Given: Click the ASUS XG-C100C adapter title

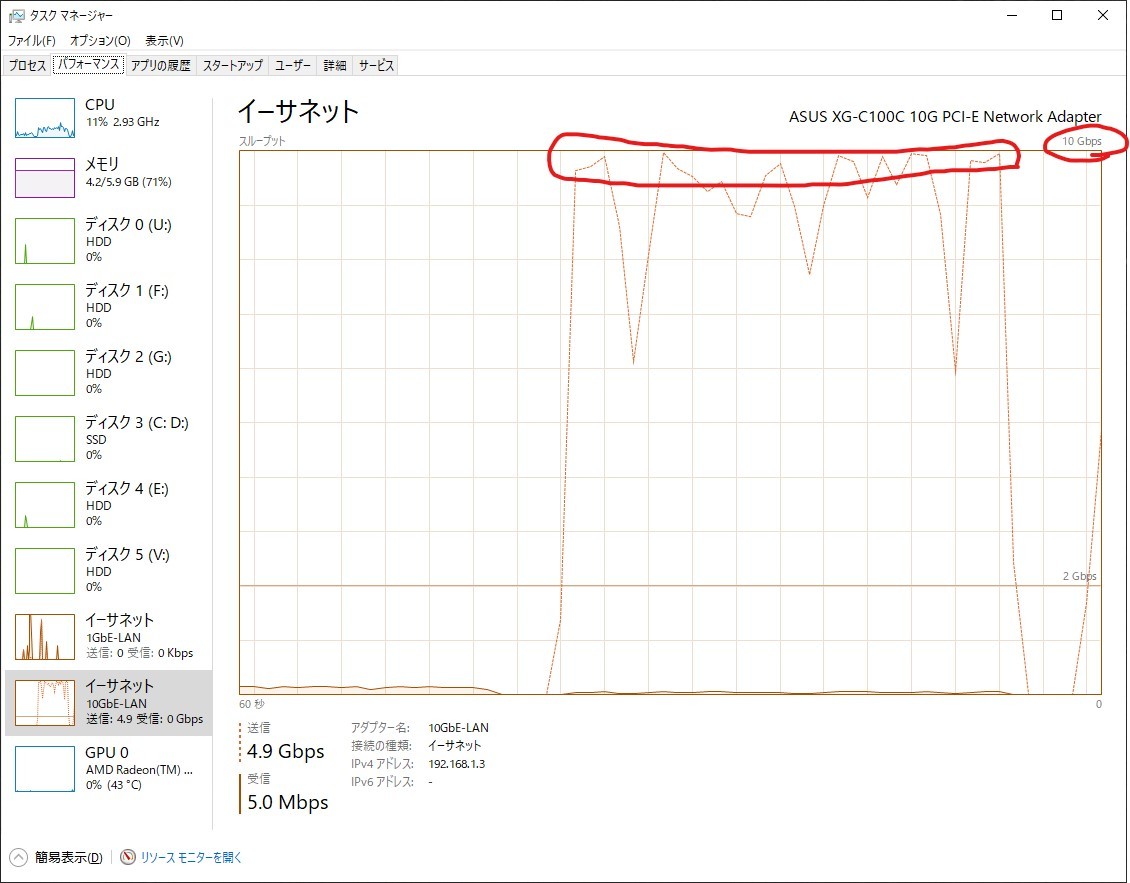Looking at the screenshot, I should tap(945, 117).
